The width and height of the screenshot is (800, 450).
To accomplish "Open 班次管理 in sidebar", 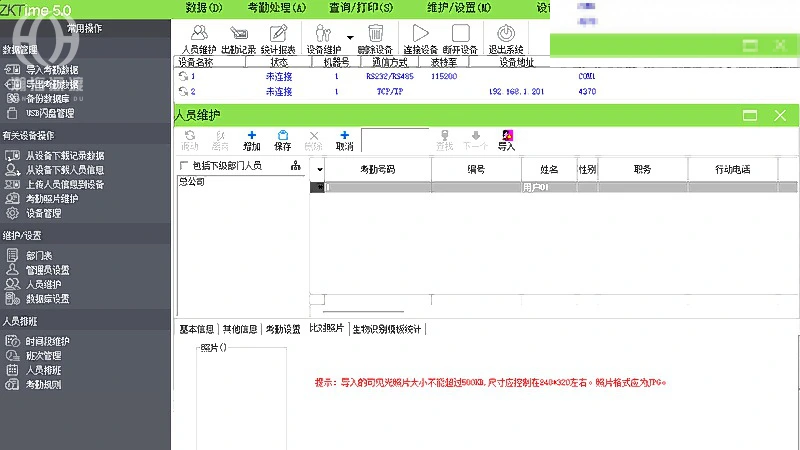I will coord(43,356).
